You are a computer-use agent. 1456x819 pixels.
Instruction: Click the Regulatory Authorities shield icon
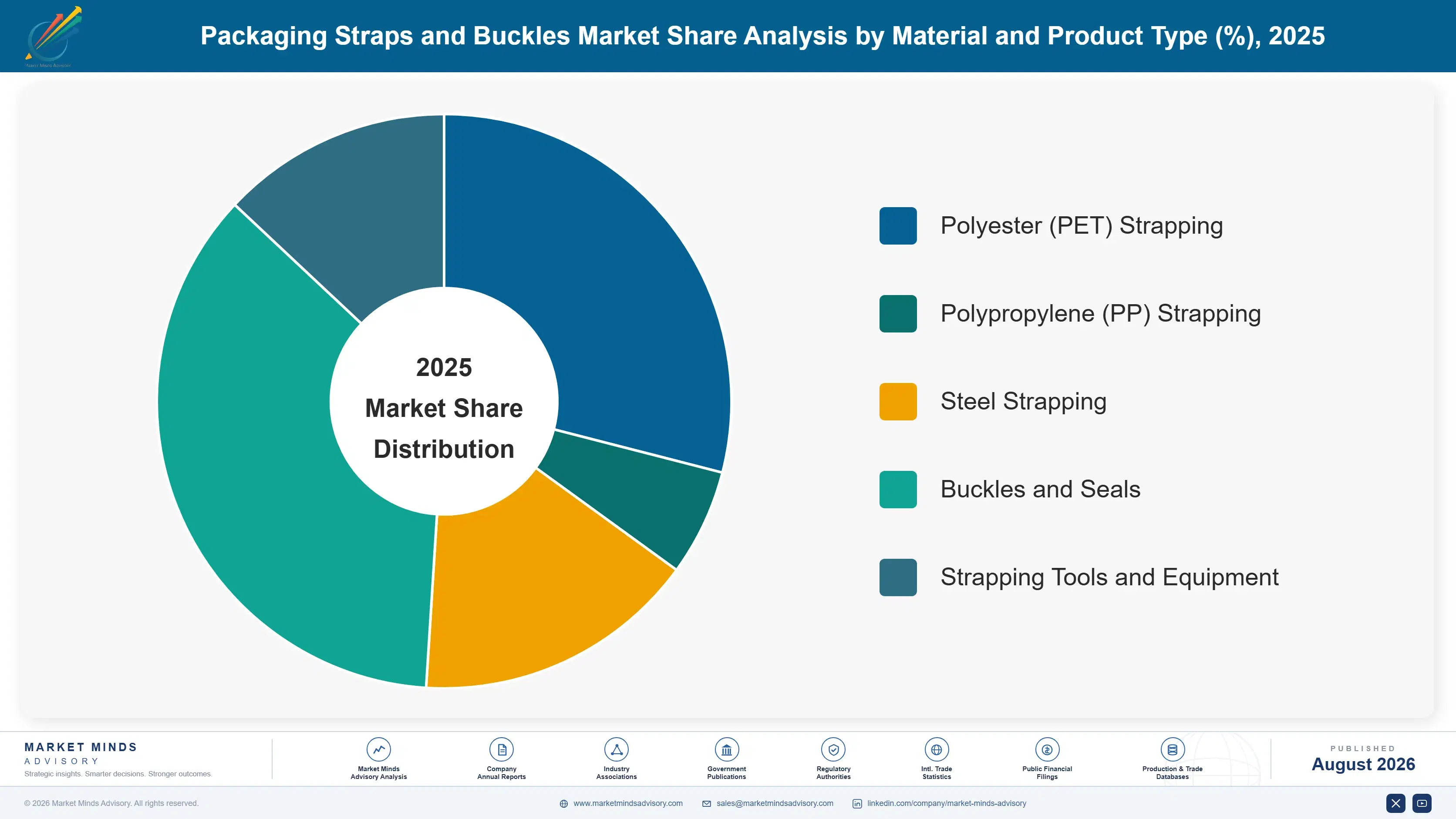(833, 749)
